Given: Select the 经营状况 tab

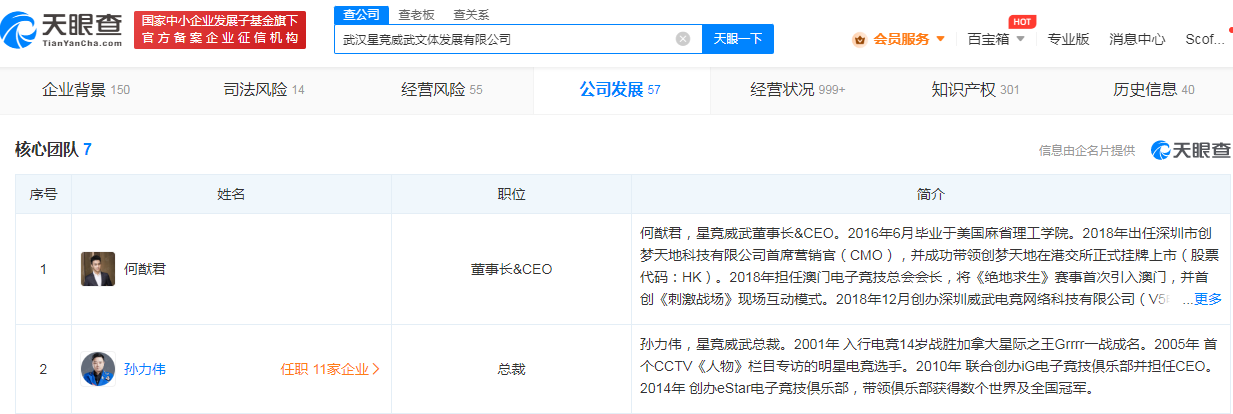Looking at the screenshot, I should [798, 90].
